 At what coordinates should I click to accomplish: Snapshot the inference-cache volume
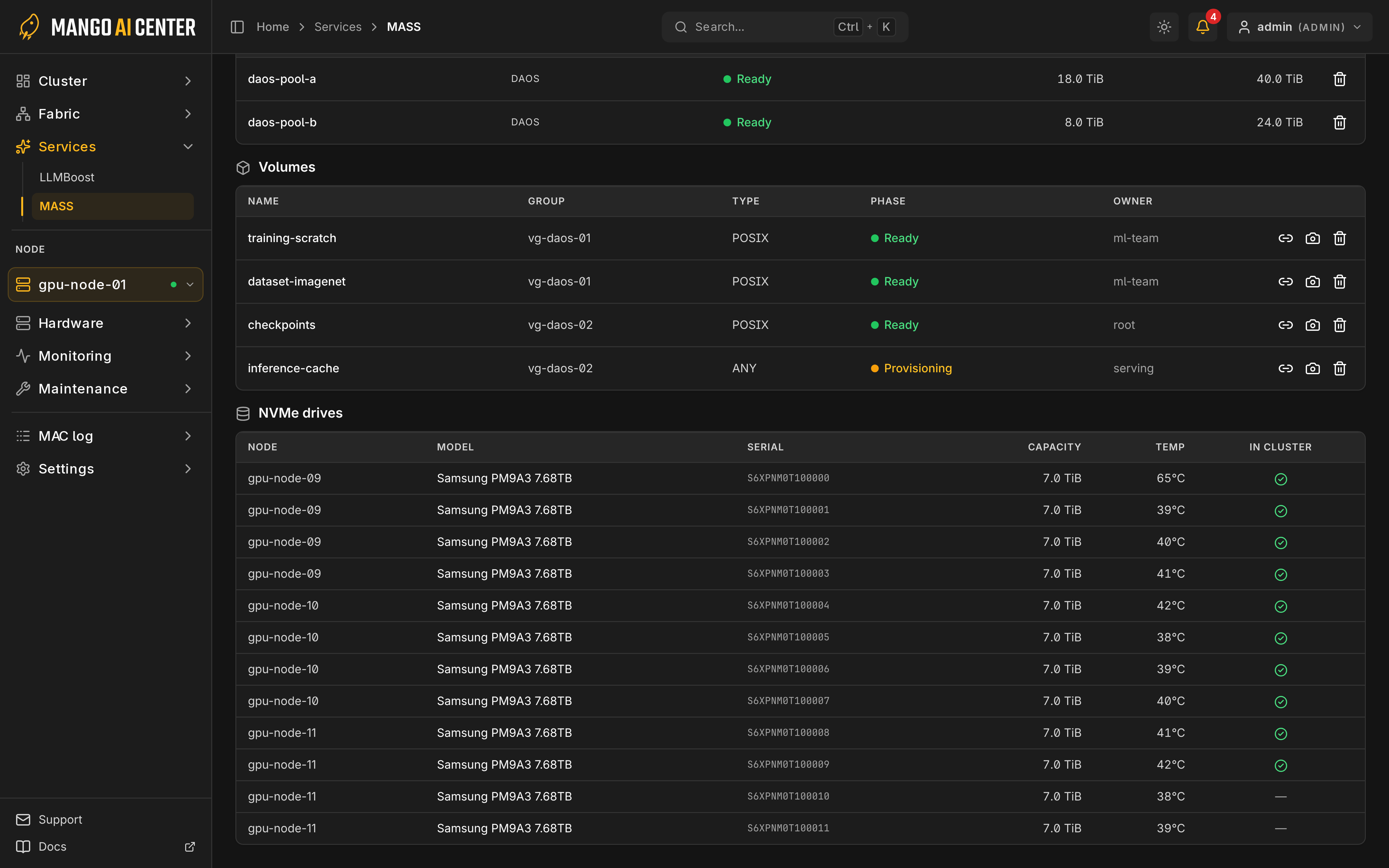tap(1313, 368)
